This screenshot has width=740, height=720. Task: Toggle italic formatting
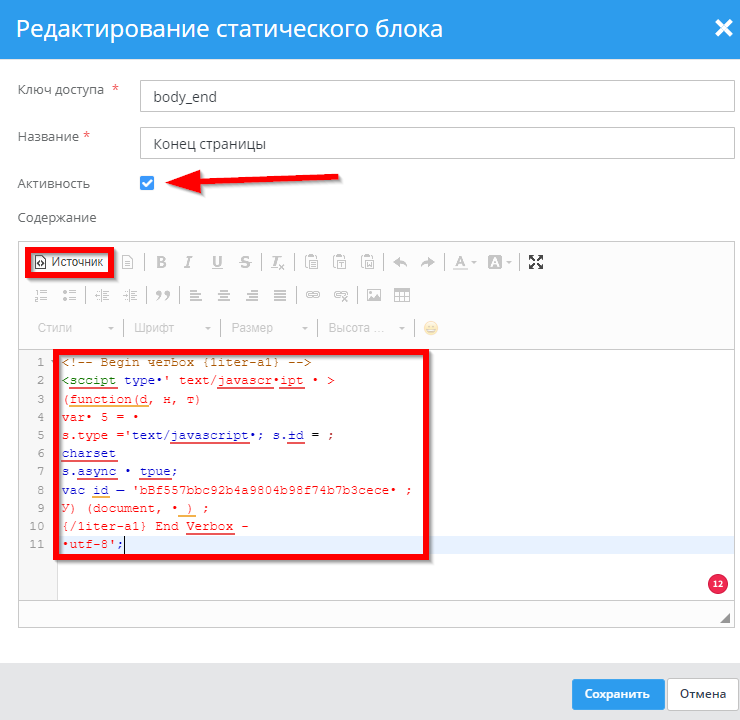(188, 262)
